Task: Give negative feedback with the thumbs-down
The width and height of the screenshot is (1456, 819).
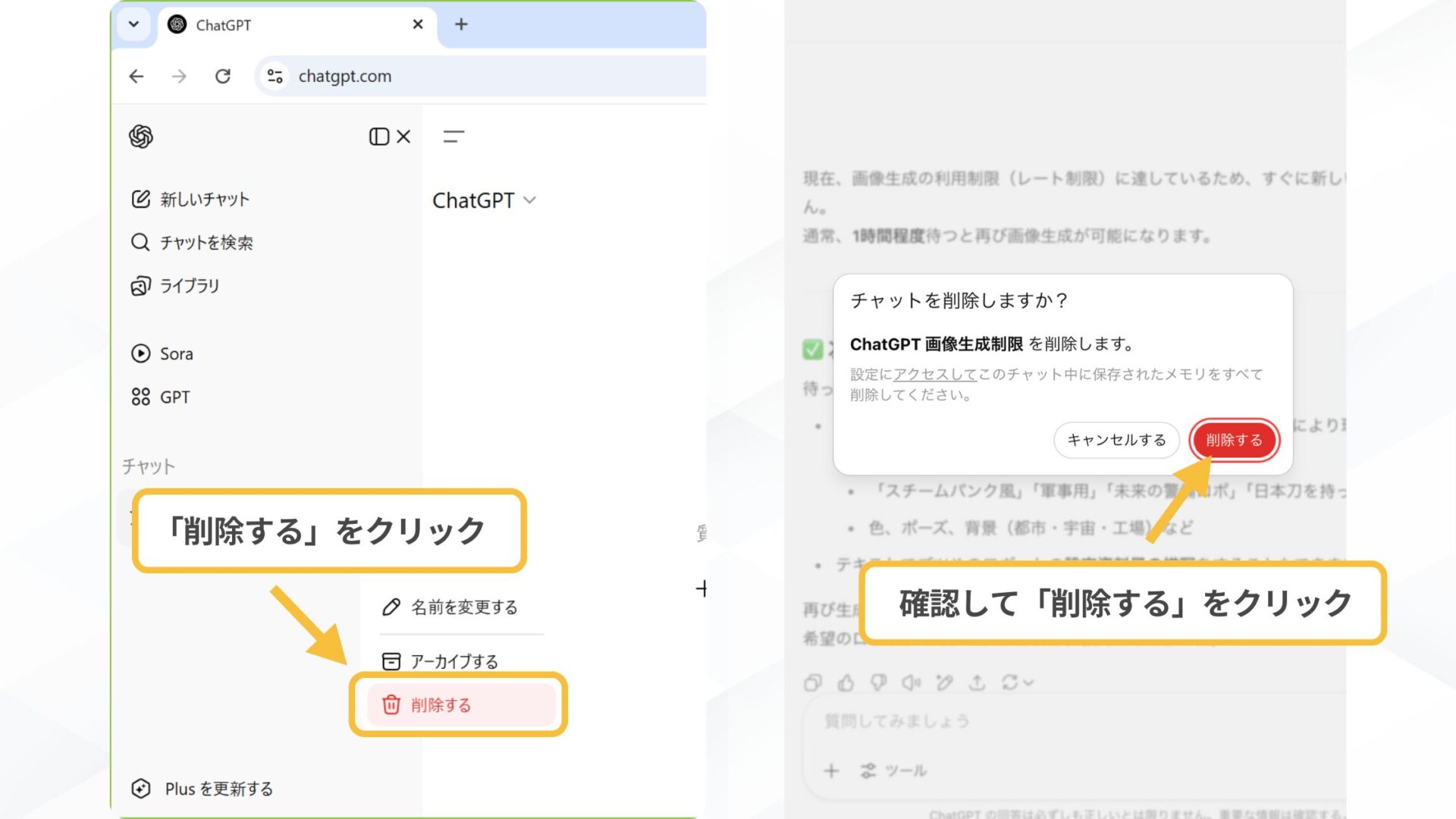Action: point(878,682)
